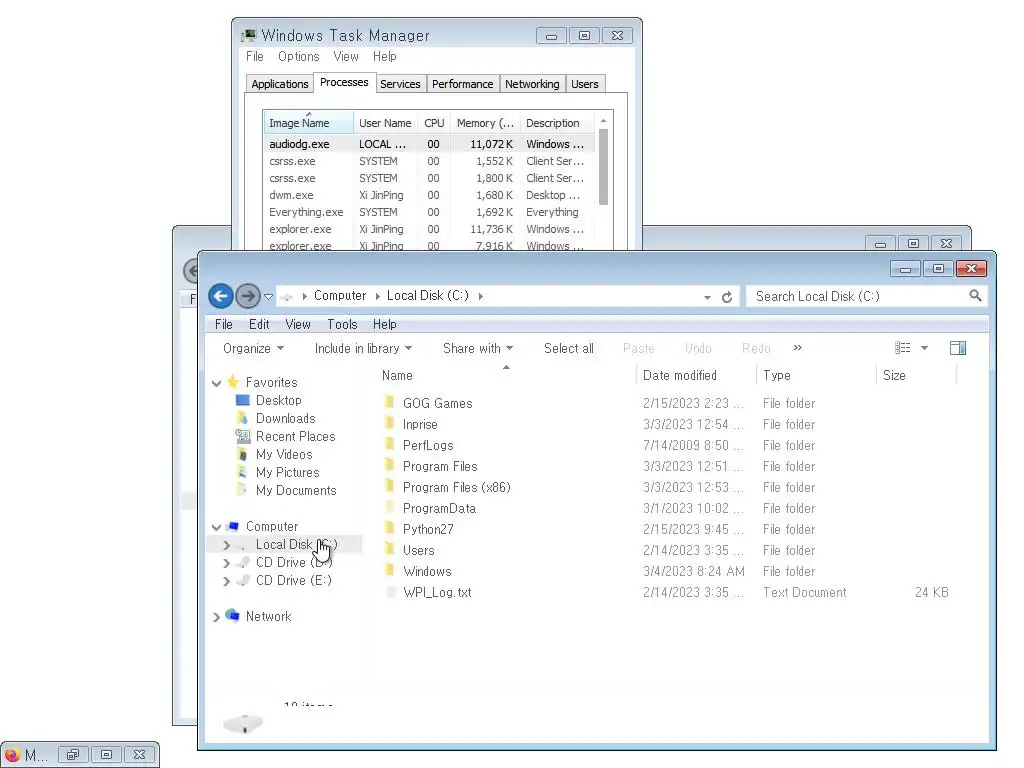
Task: Open the Explorer File menu
Action: point(223,325)
